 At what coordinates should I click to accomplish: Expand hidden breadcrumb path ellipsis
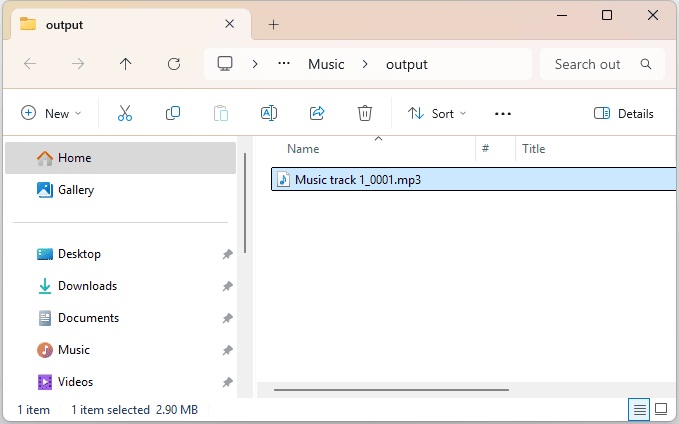tap(284, 64)
